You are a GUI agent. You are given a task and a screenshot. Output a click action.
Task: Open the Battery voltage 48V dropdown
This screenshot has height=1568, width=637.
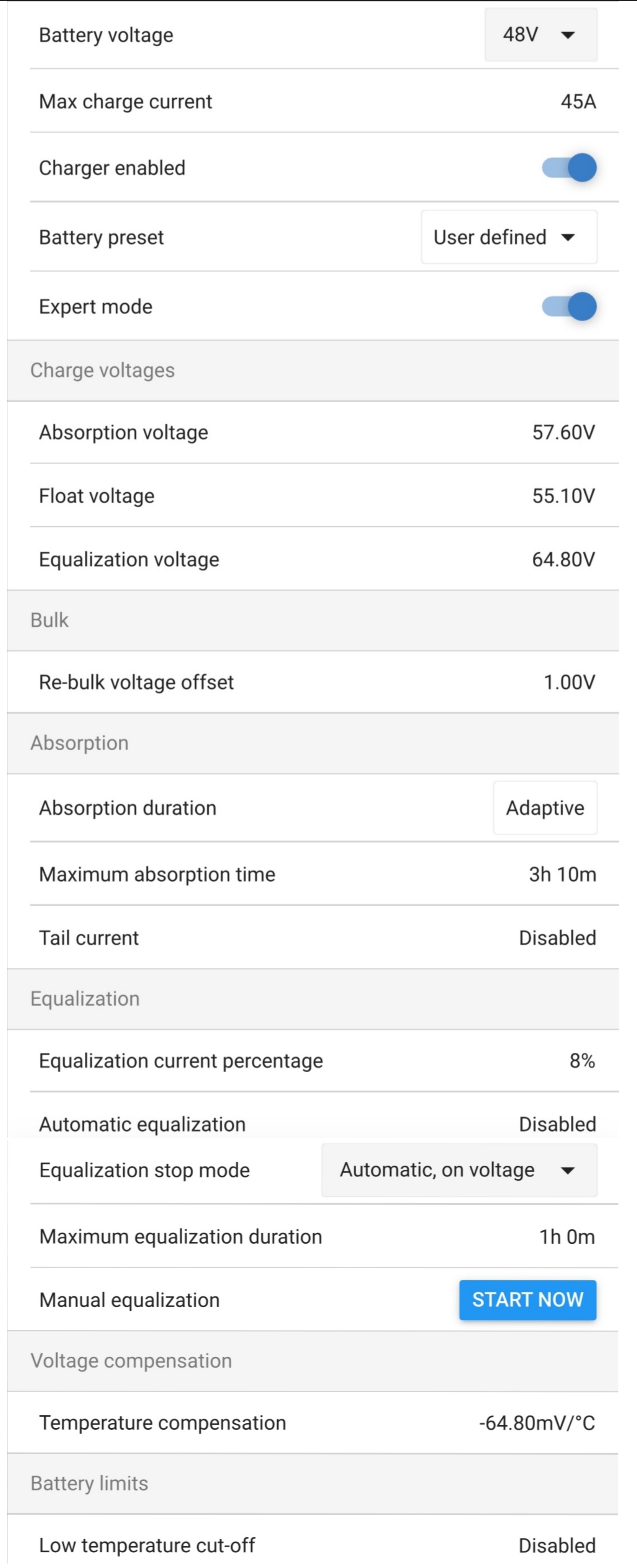(540, 35)
